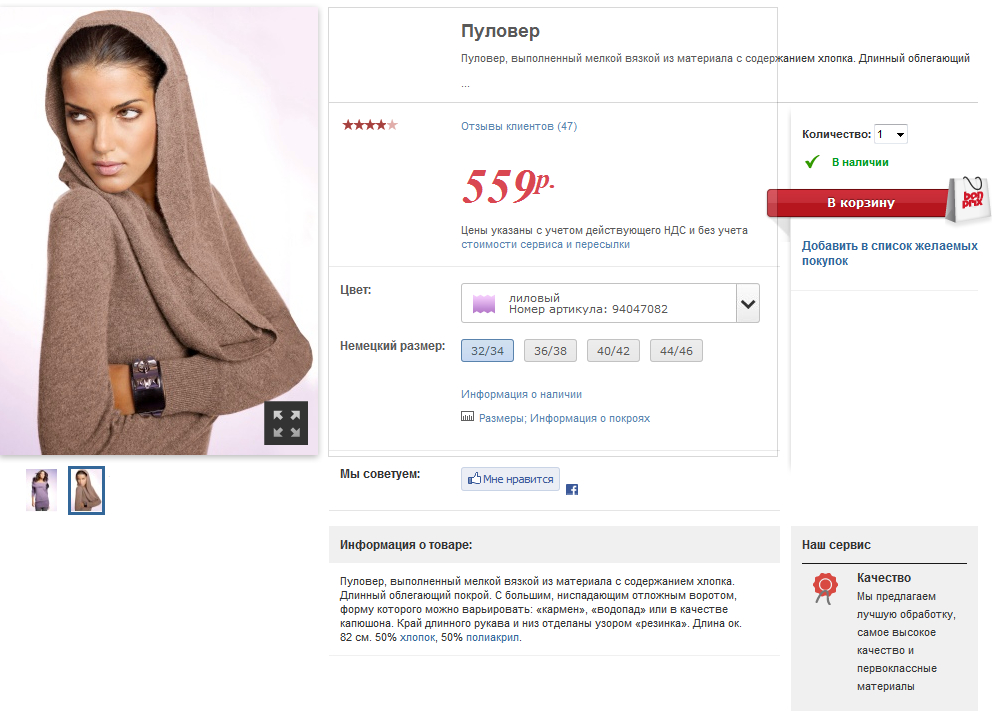Add item with 'В корзину' button
Viewport: 995px width, 720px height.
click(860, 203)
